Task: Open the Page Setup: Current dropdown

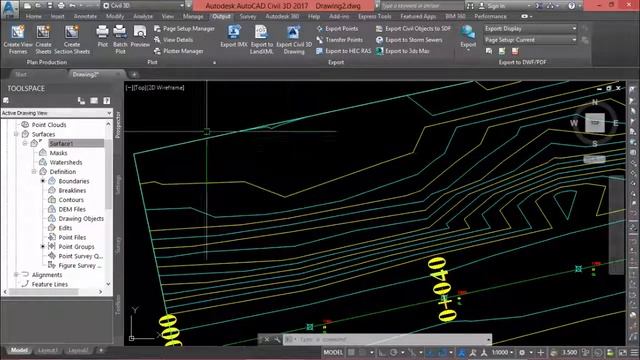Action: [x=530, y=40]
